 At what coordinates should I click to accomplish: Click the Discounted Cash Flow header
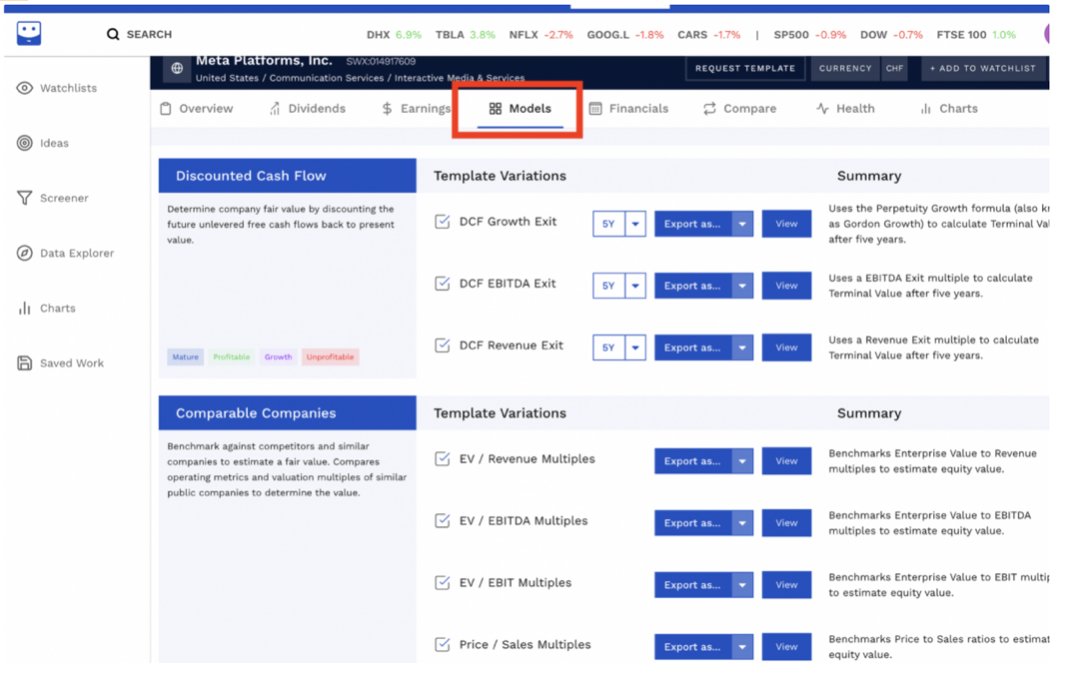click(287, 175)
